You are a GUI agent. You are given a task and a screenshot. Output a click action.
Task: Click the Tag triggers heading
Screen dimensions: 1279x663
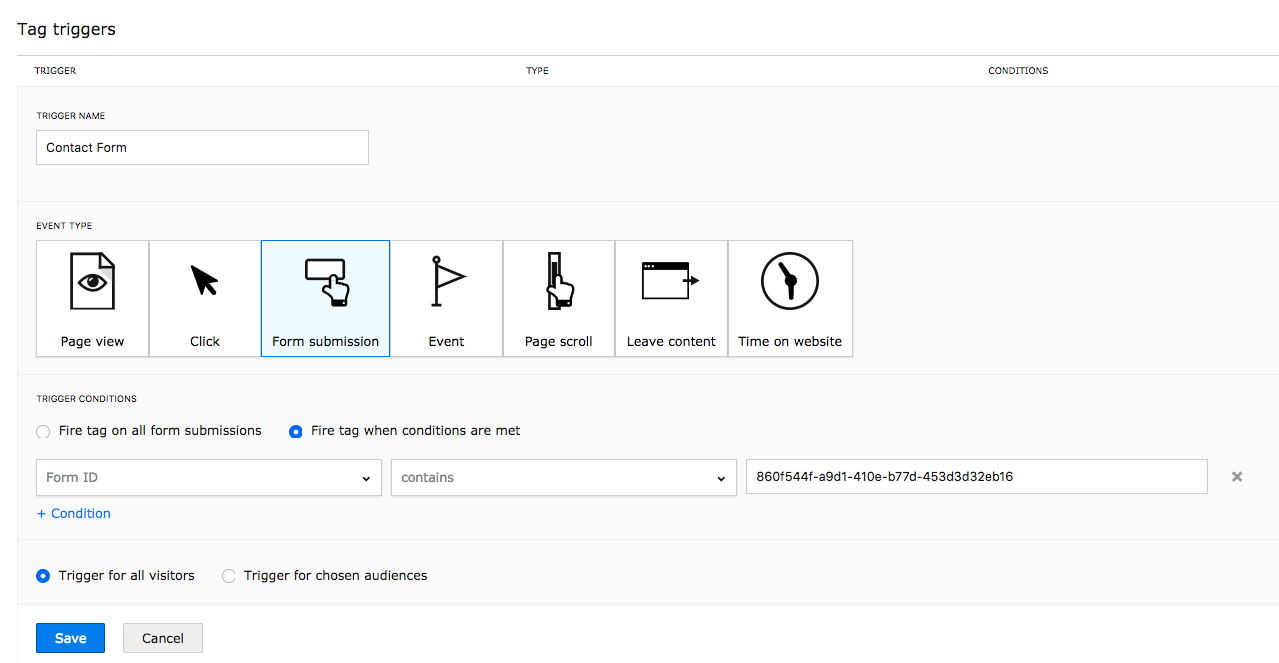[66, 29]
